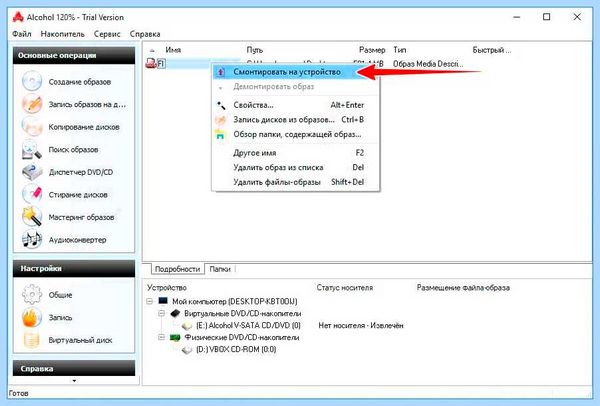
Task: Open the Справка menu in menu bar
Action: [x=145, y=34]
